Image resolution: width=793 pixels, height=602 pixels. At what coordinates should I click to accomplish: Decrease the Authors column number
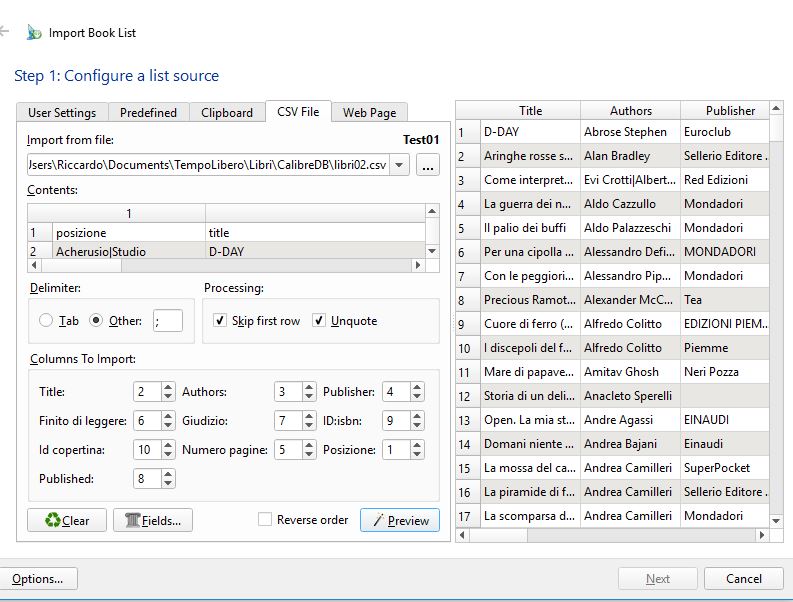click(x=309, y=397)
